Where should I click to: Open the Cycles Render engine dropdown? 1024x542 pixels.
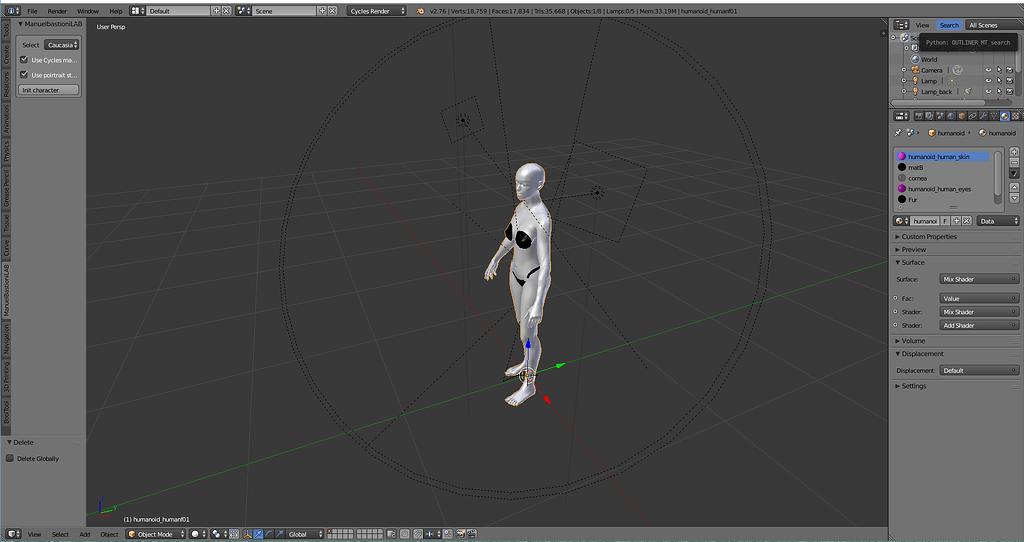pyautogui.click(x=377, y=11)
